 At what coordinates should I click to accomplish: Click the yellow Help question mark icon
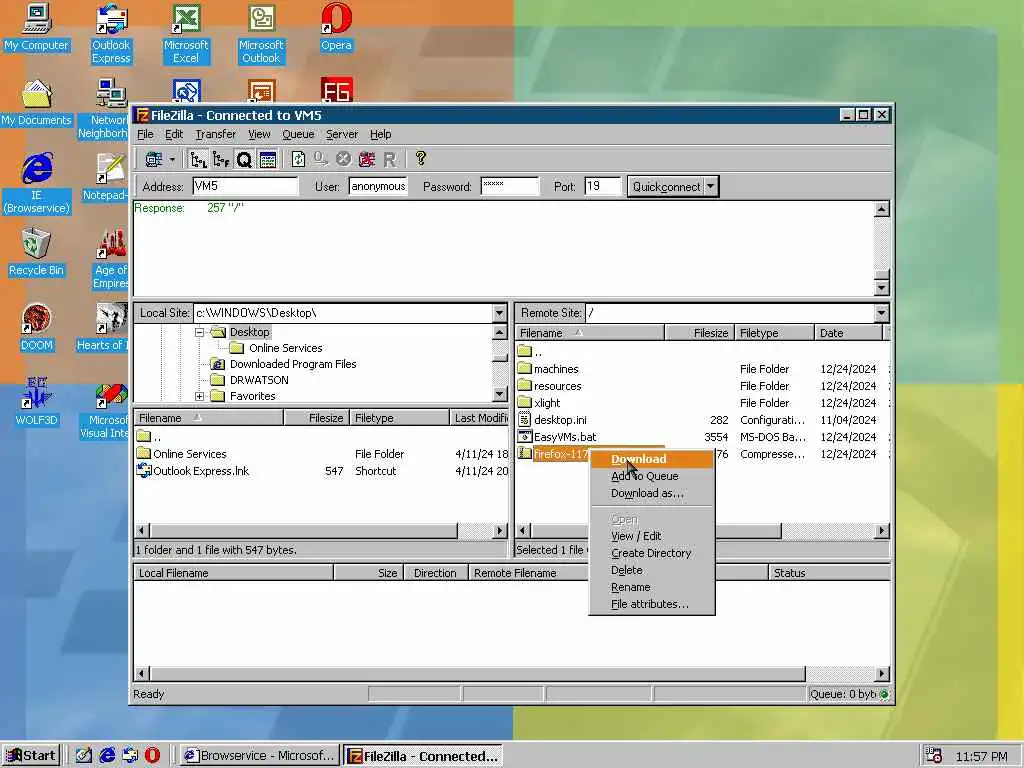pos(421,159)
